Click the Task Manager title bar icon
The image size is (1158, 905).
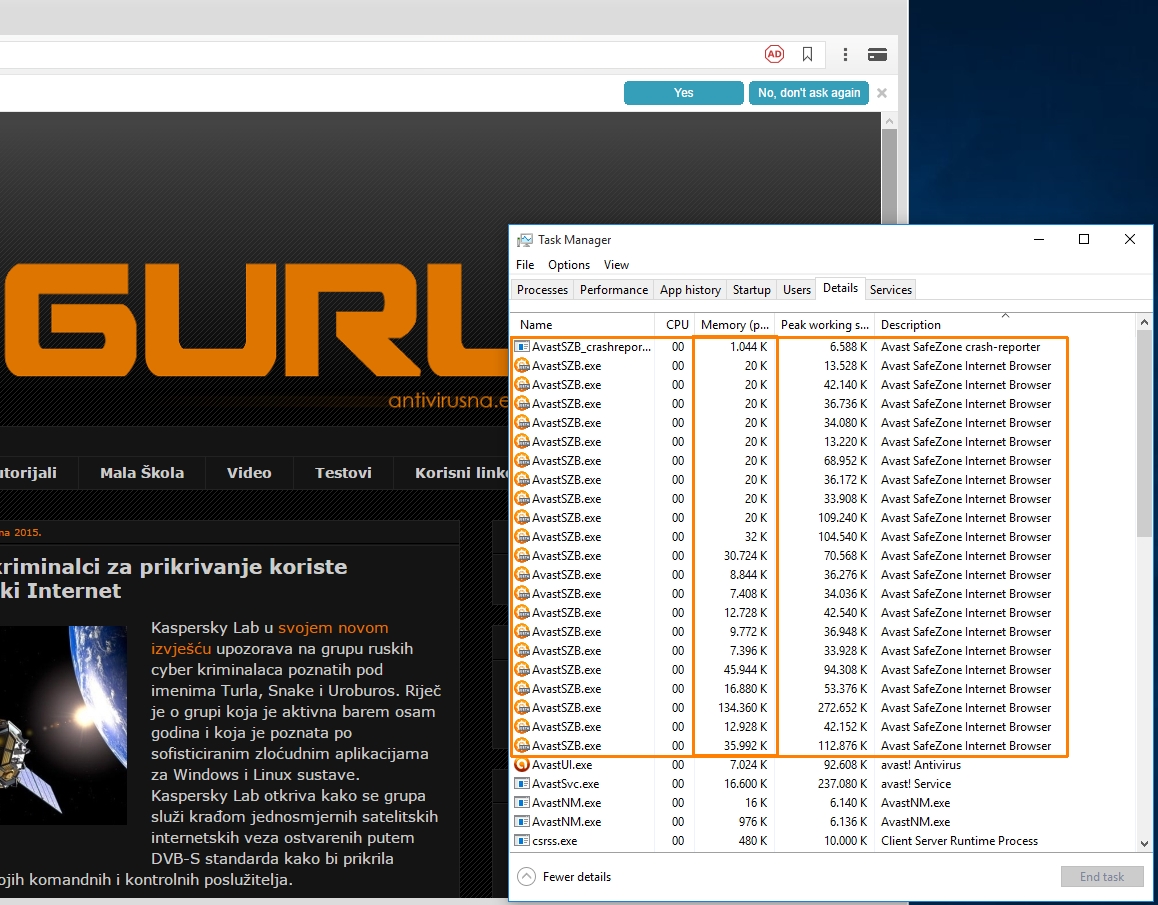[525, 240]
